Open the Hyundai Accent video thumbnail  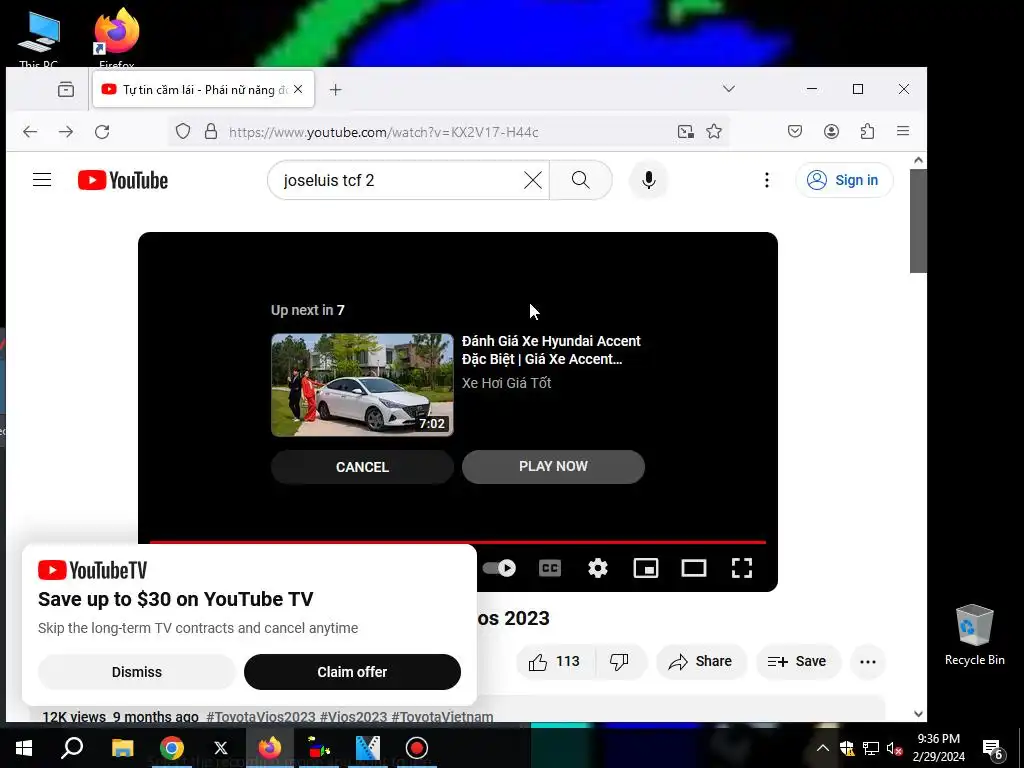[362, 385]
